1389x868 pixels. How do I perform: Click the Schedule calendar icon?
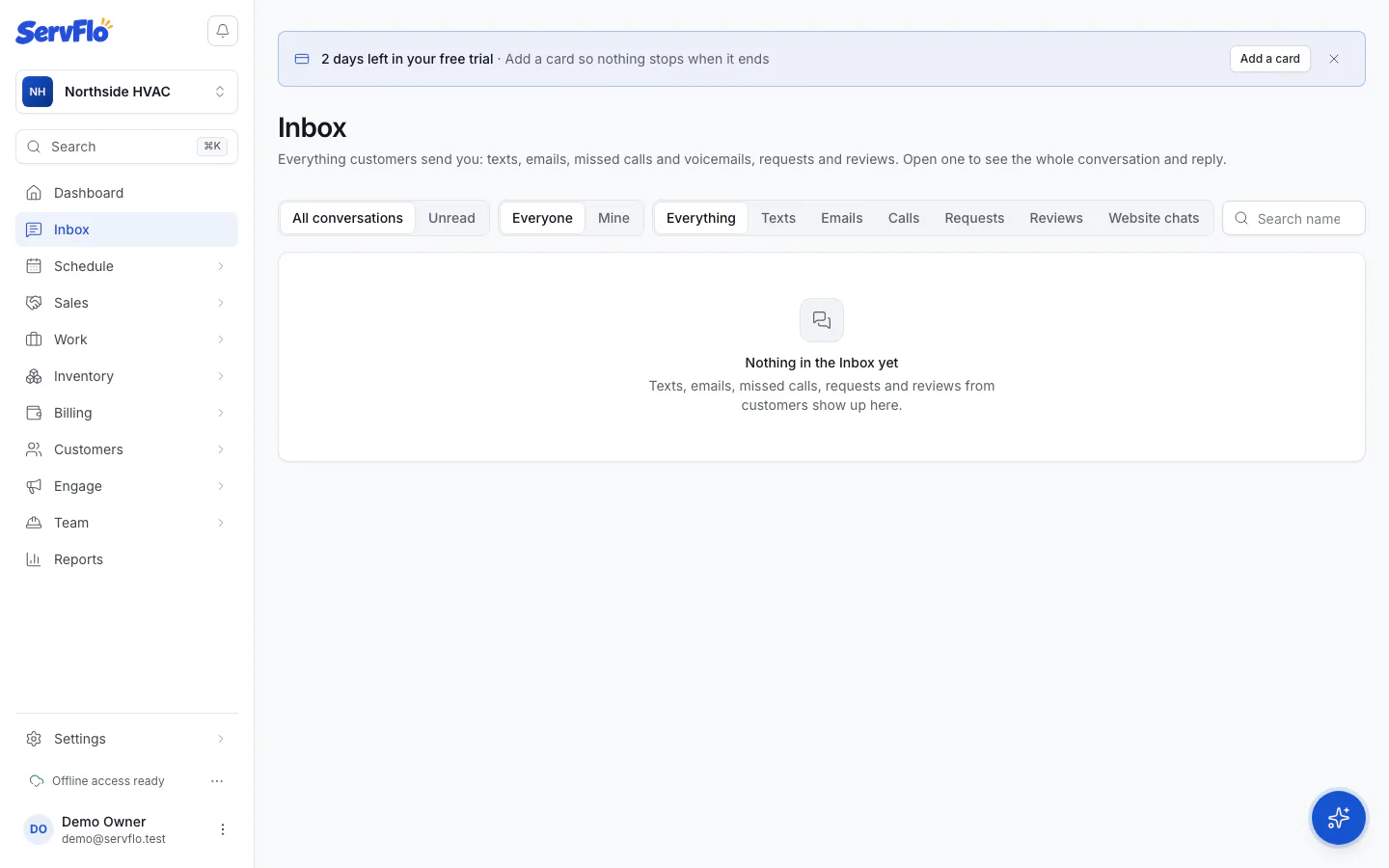coord(34,266)
